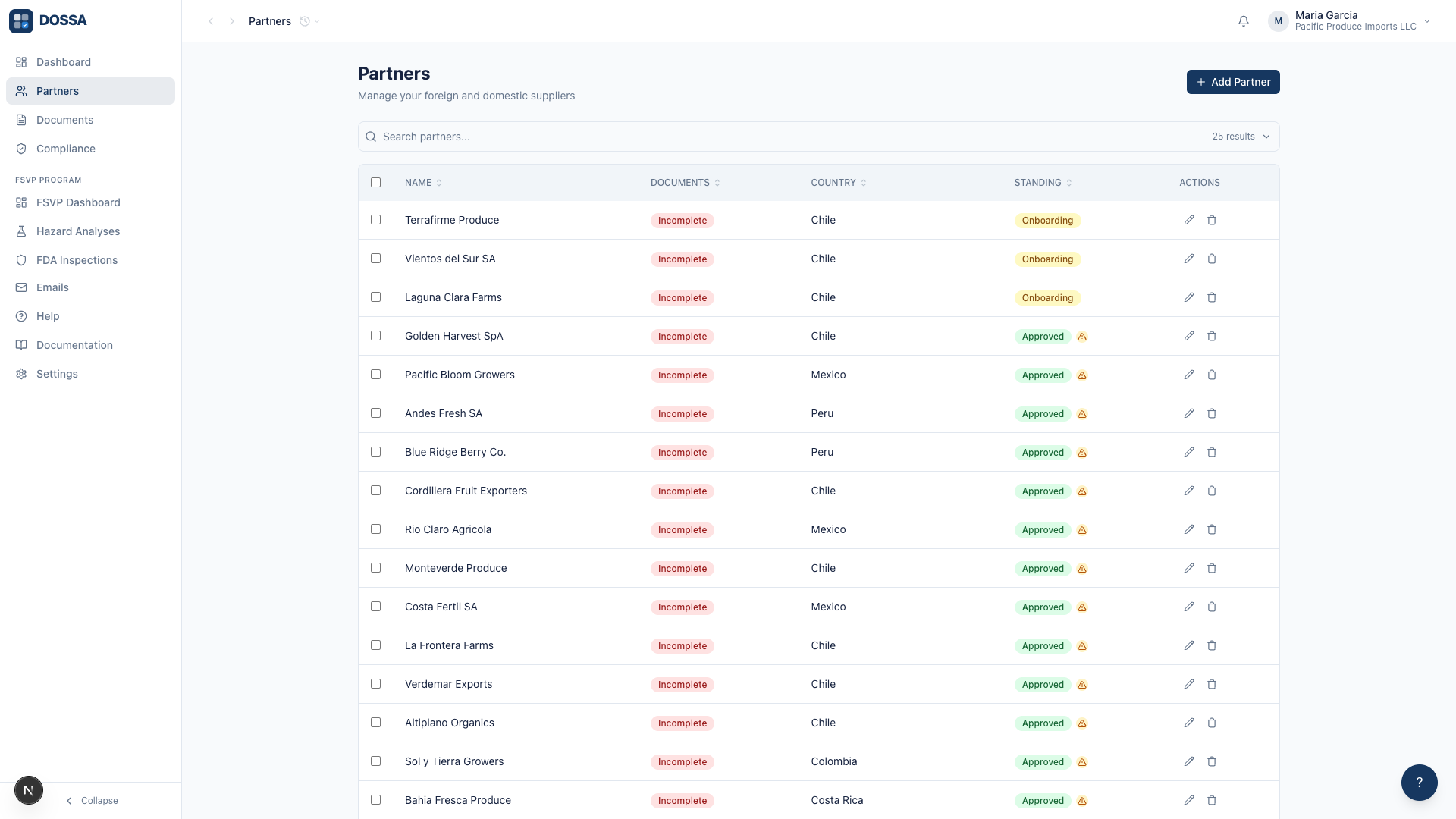Select the Monteverde Produce checkbox
Viewport: 1456px width, 819px height.
point(375,567)
